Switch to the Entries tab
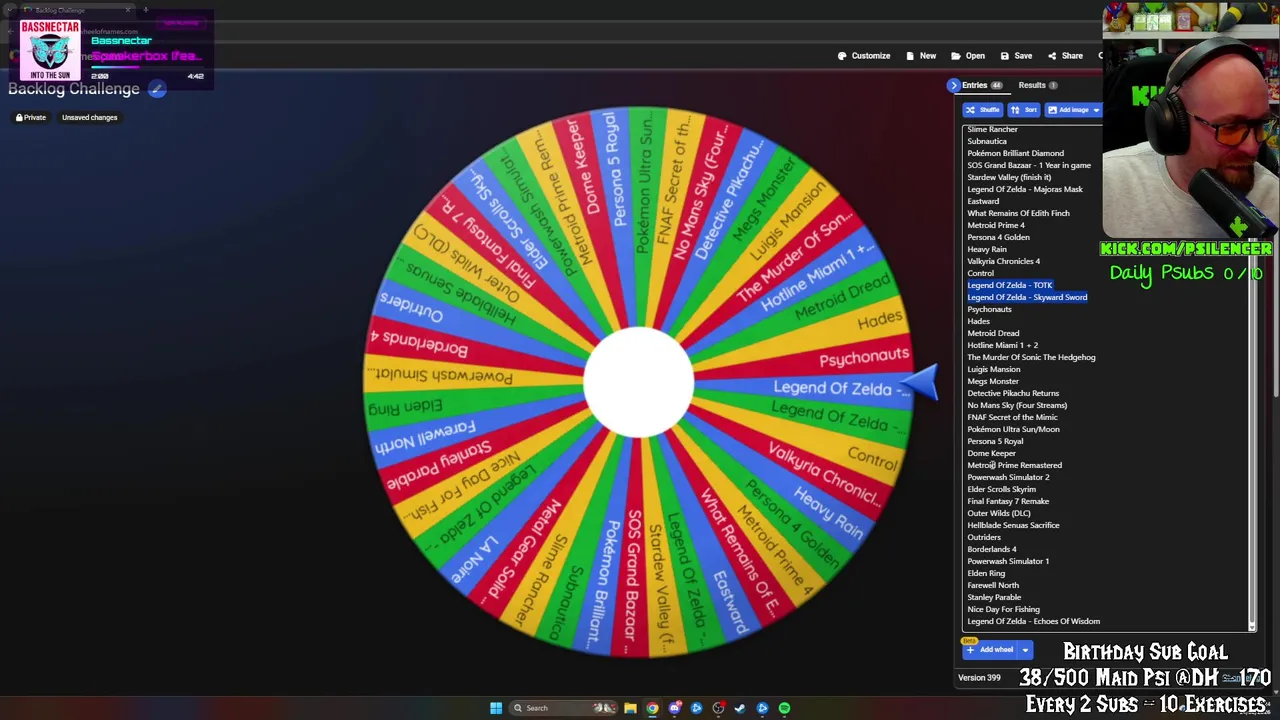The width and height of the screenshot is (1280, 720). coord(982,85)
